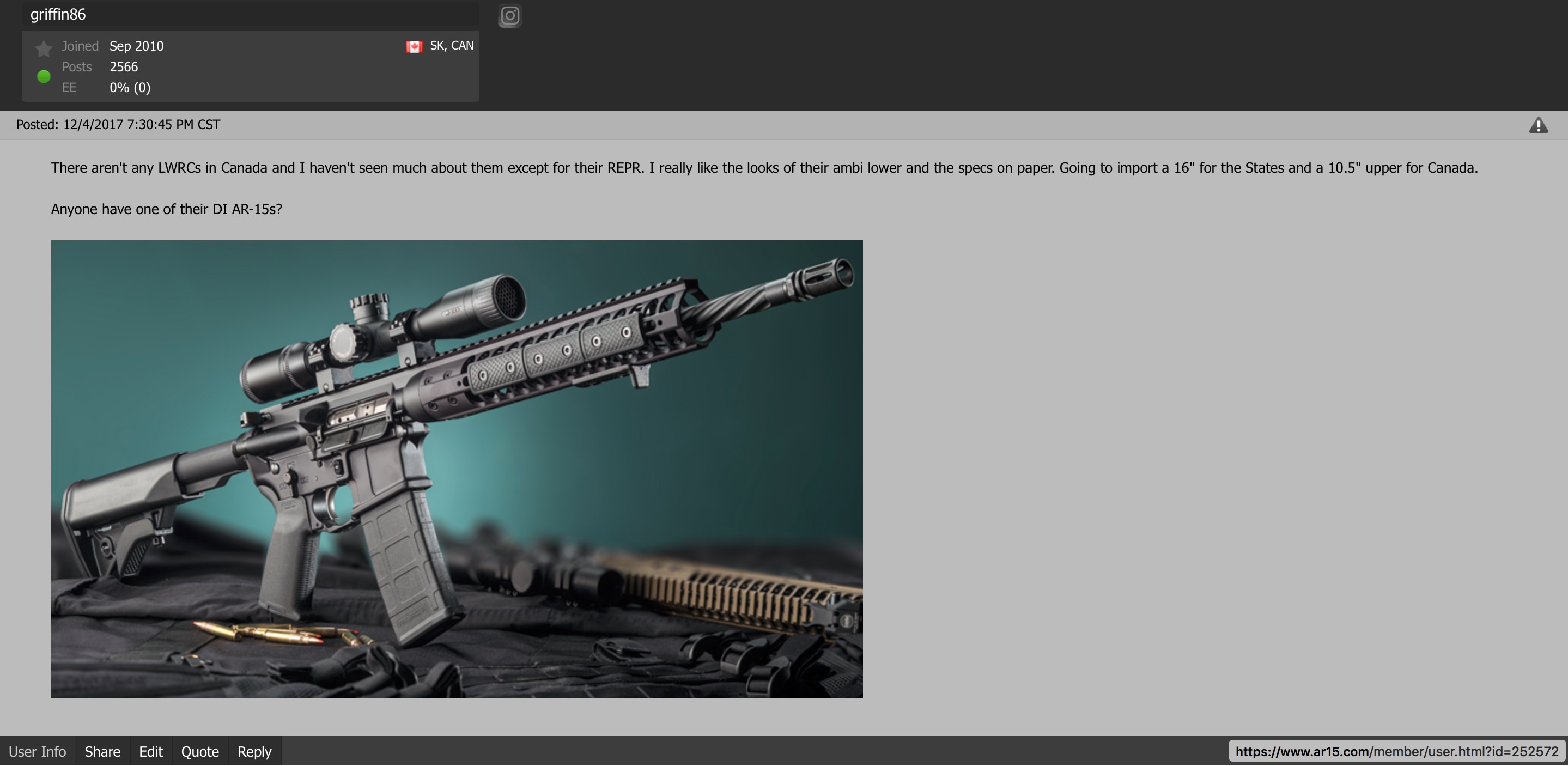Click the Posted 12/4/2017 timestamp
Image resolution: width=1568 pixels, height=766 pixels.
(118, 125)
